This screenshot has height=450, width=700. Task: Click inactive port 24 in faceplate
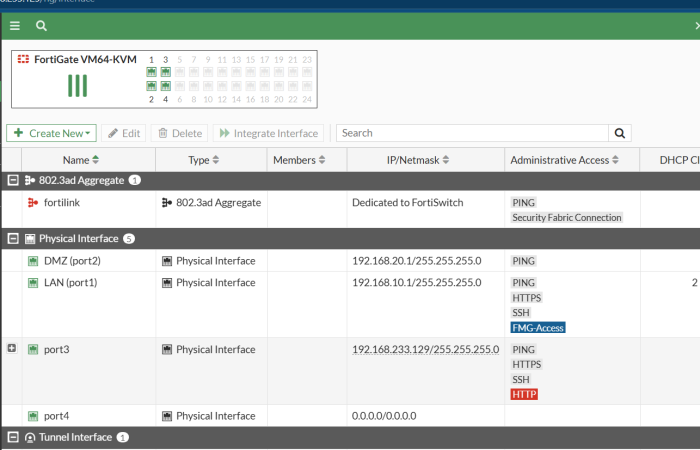(x=307, y=86)
